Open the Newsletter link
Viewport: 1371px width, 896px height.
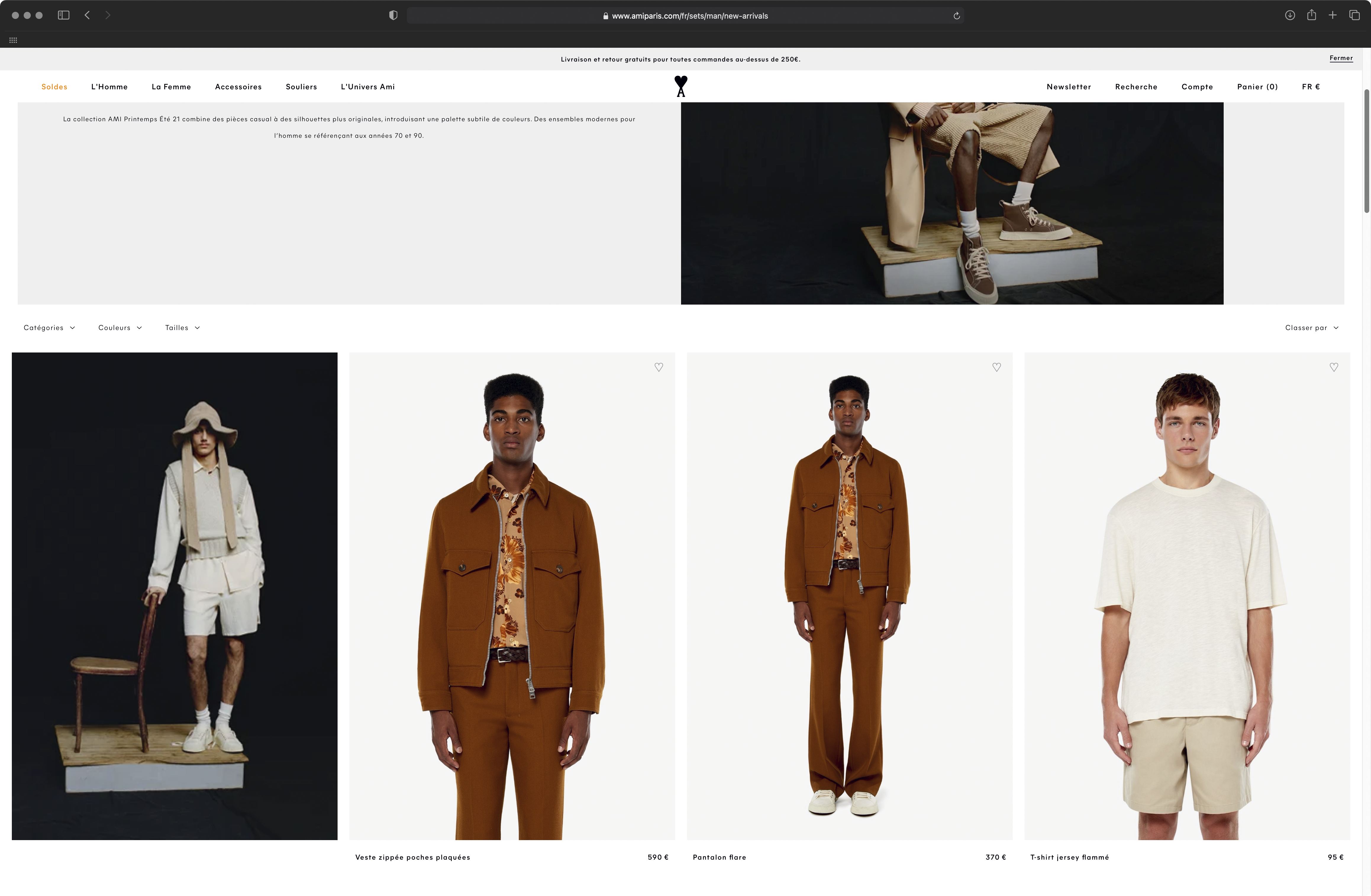[x=1069, y=87]
